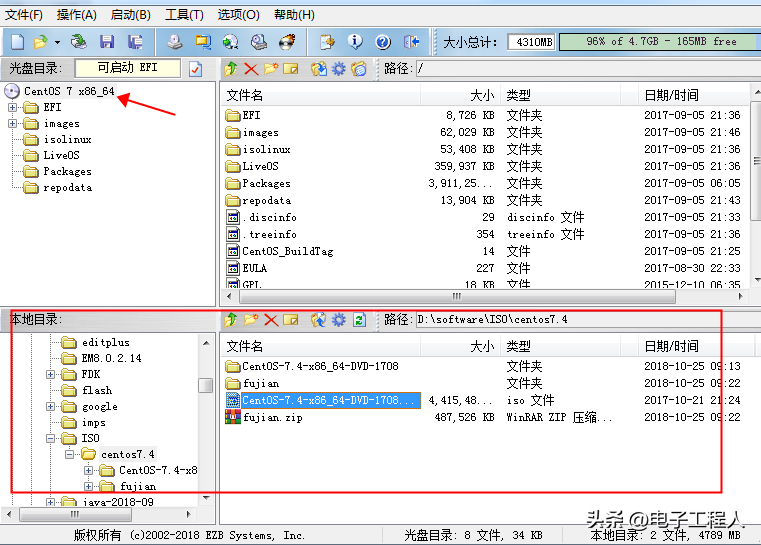761x545 pixels.
Task: Expand the FDK folder in local tree
Action: pyautogui.click(x=50, y=374)
